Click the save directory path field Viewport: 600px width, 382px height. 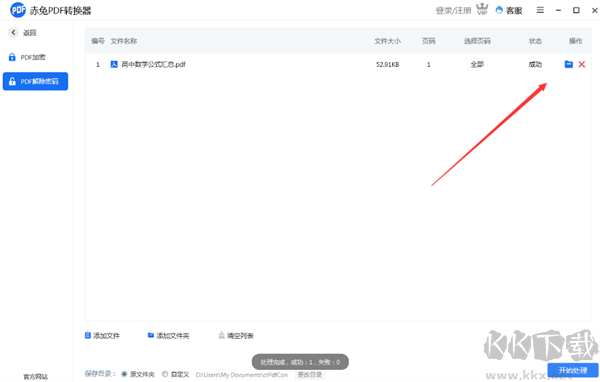point(242,375)
